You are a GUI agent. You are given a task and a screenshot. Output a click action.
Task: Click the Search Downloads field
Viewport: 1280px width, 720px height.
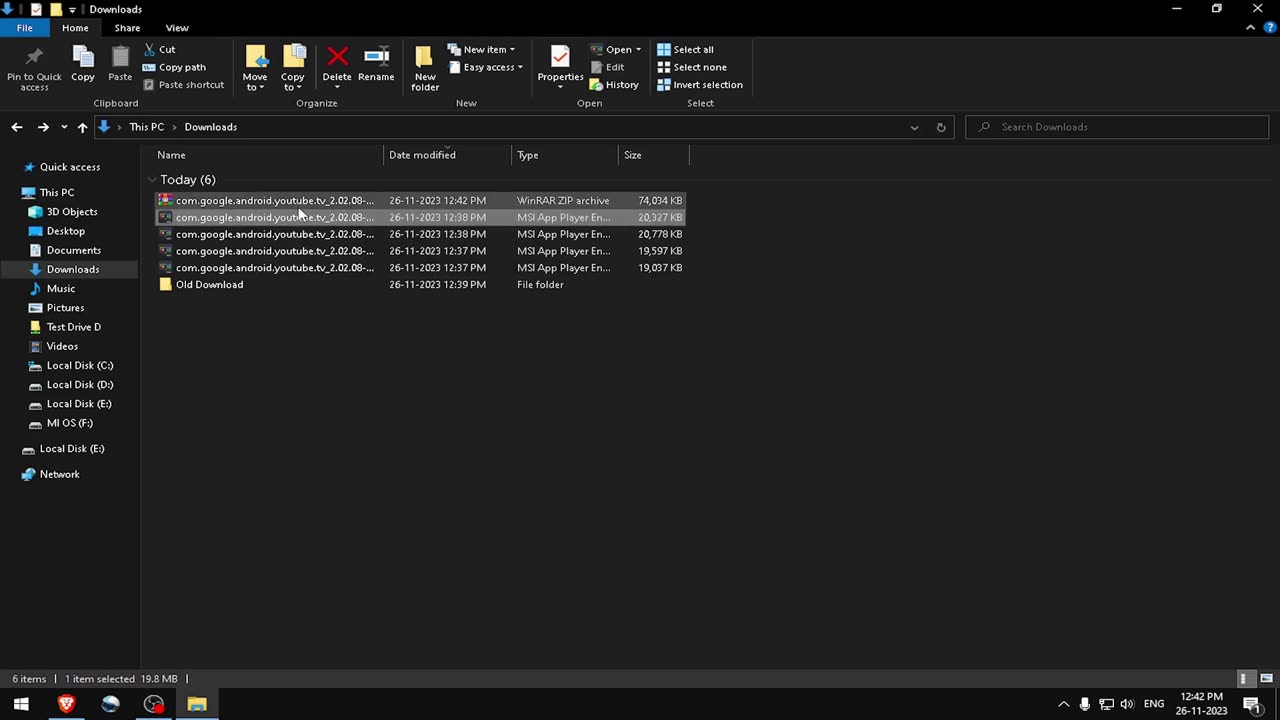point(1117,127)
